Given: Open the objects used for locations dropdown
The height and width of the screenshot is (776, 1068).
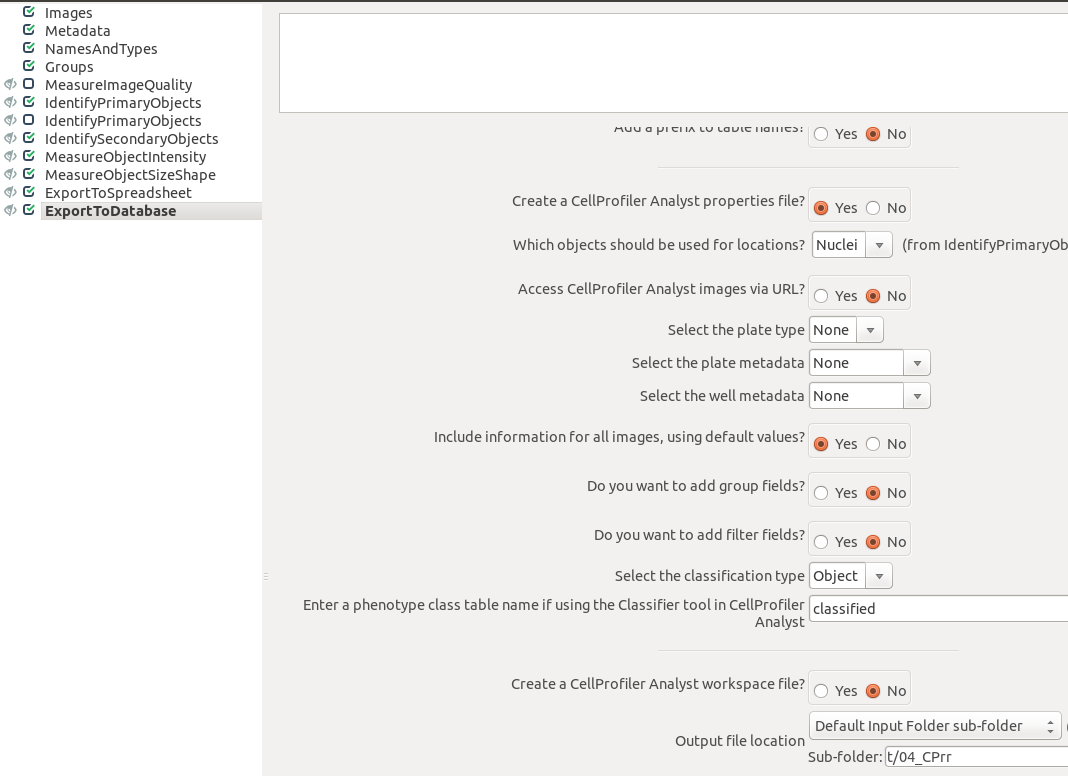Looking at the screenshot, I should click(878, 244).
